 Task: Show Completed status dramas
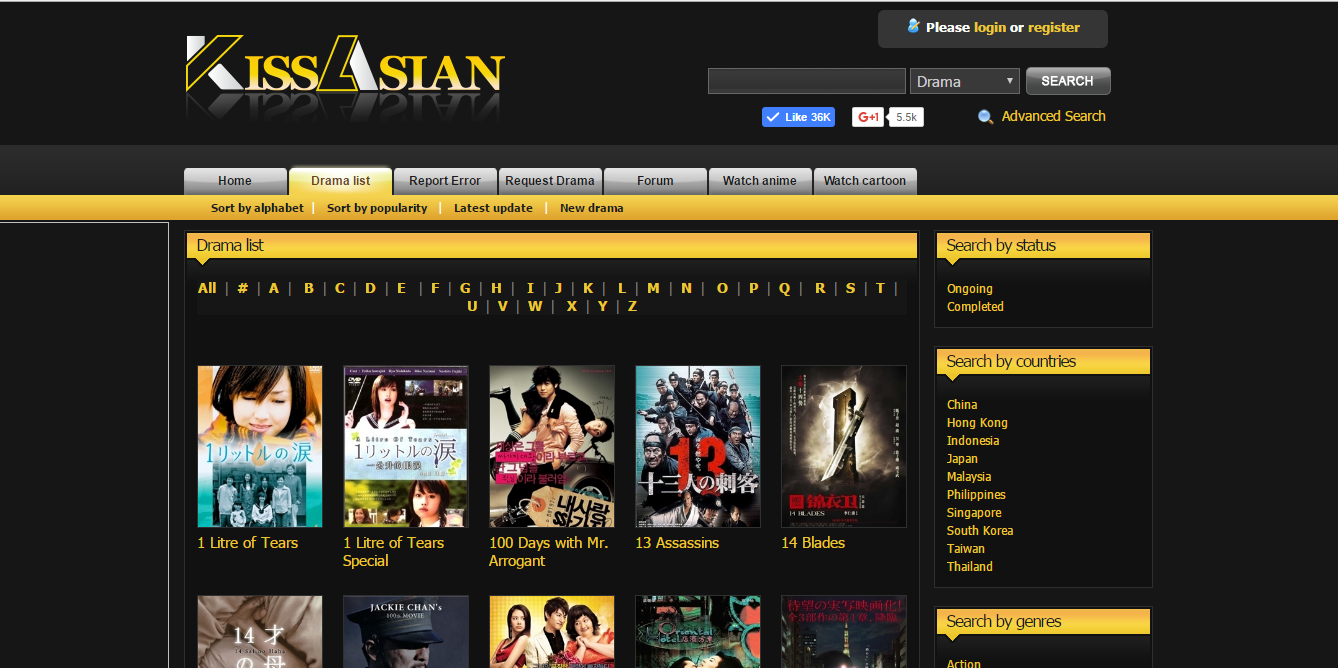click(x=975, y=307)
